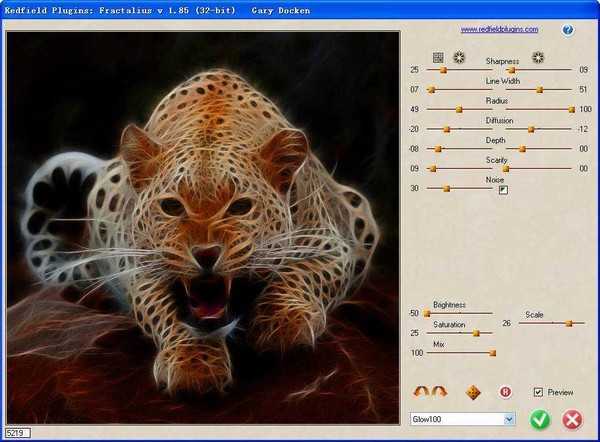Click the red circular reset icon
Screen dimensions: 600x442
tap(505, 391)
